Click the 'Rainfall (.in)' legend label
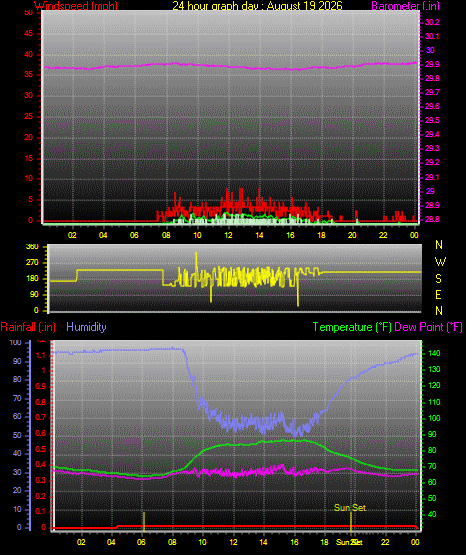The width and height of the screenshot is (466, 555). point(28,327)
